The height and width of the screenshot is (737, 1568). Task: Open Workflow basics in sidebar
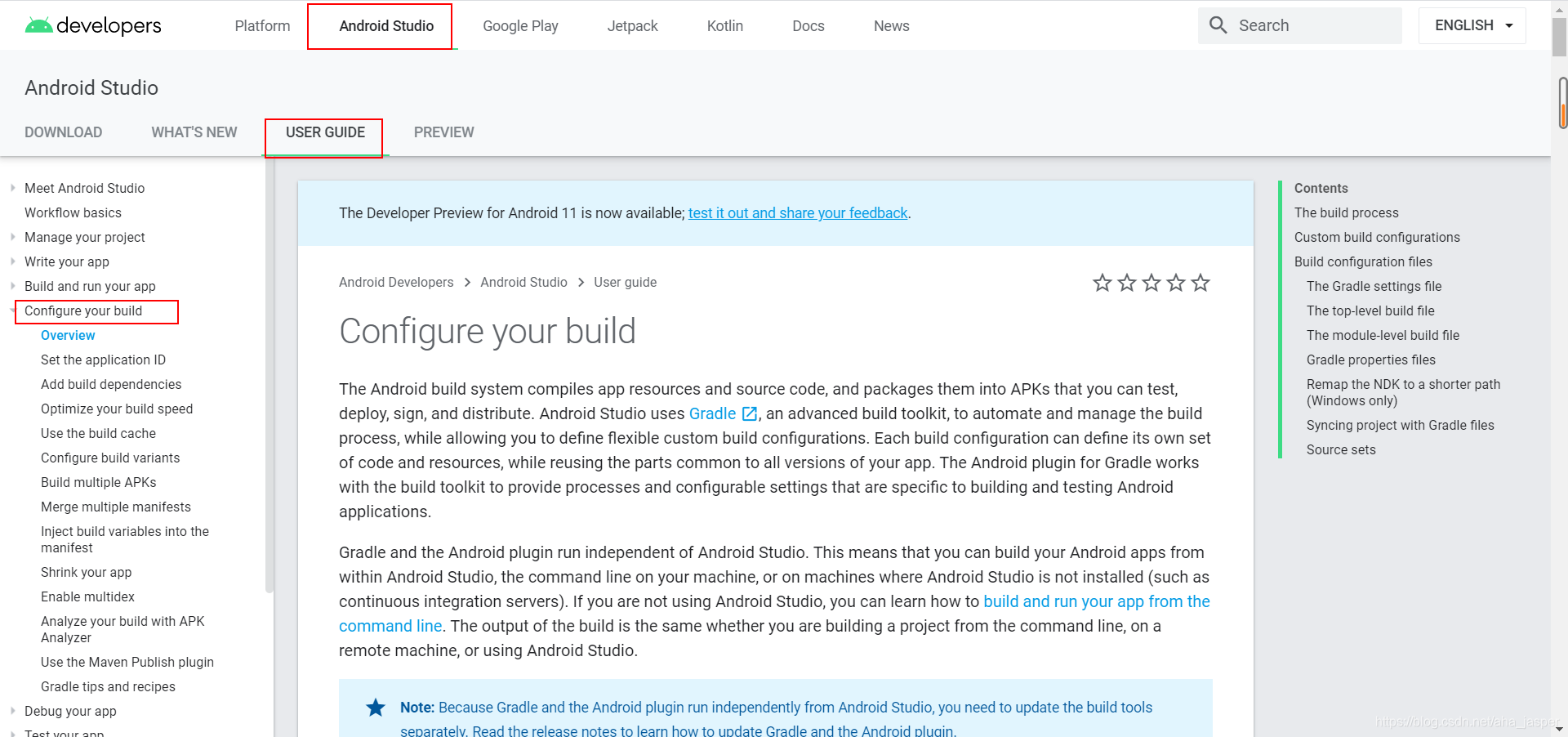(x=73, y=212)
